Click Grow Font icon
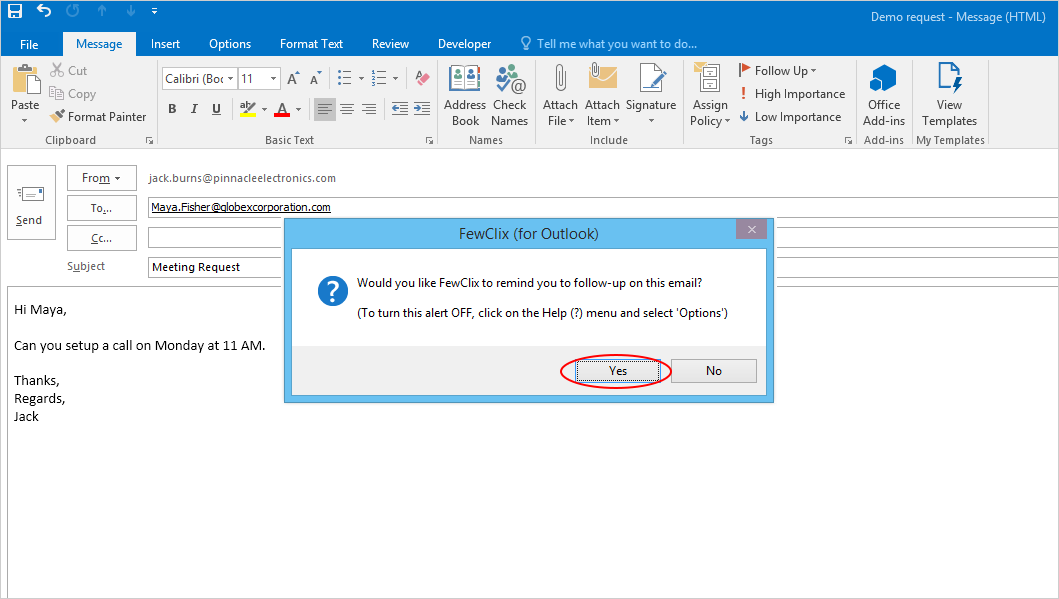This screenshot has width=1059, height=599. (x=293, y=79)
